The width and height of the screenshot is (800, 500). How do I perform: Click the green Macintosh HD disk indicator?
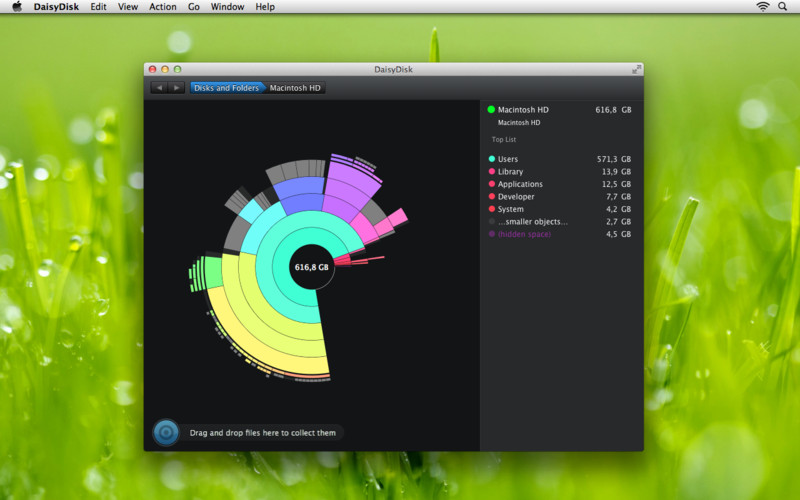pyautogui.click(x=491, y=110)
